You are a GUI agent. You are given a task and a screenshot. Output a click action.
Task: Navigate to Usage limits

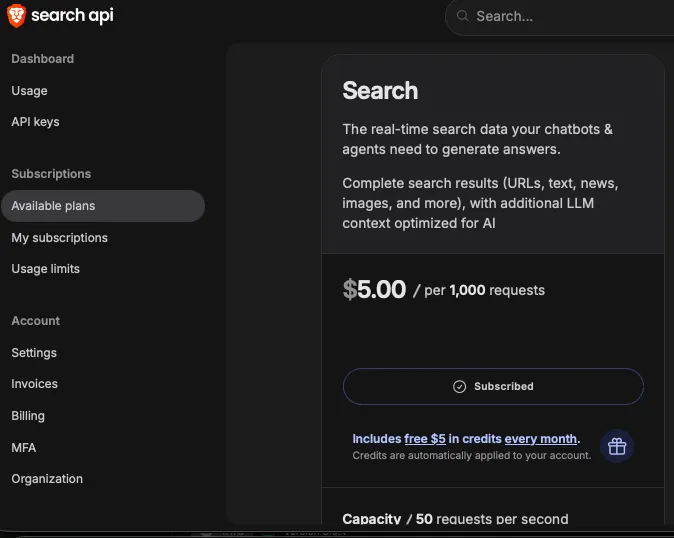click(46, 269)
